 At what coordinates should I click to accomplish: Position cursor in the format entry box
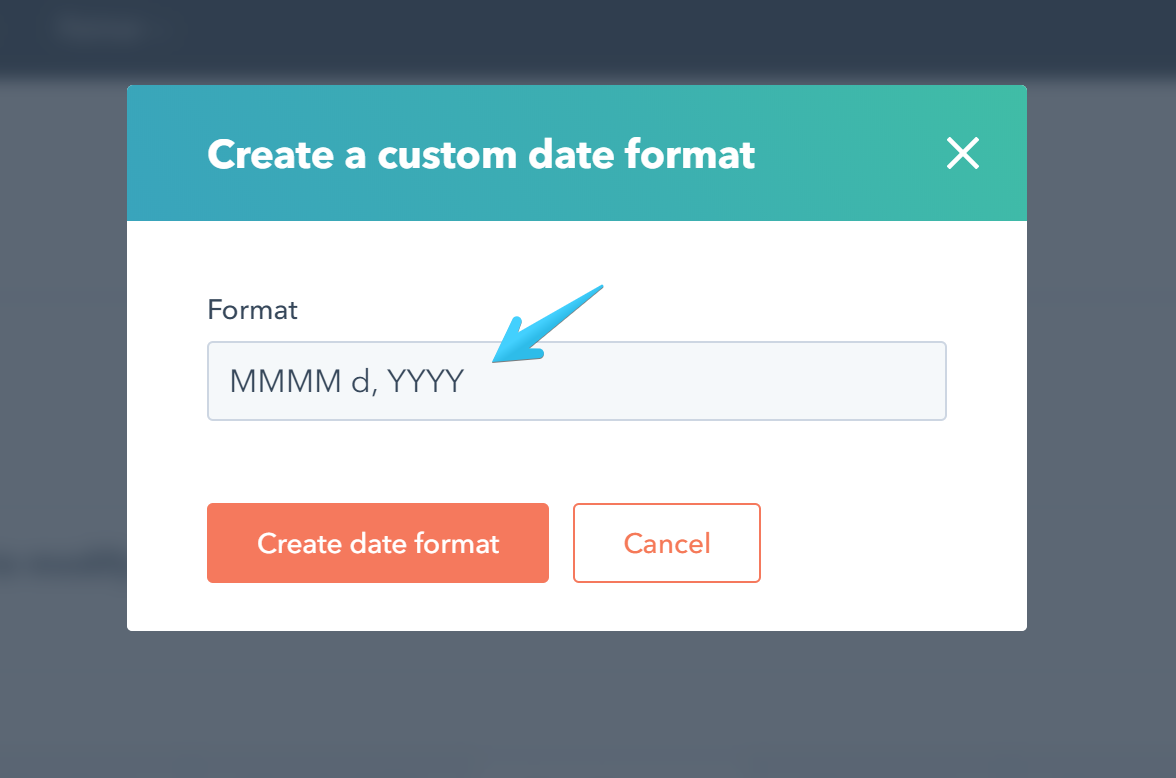[x=576, y=381]
